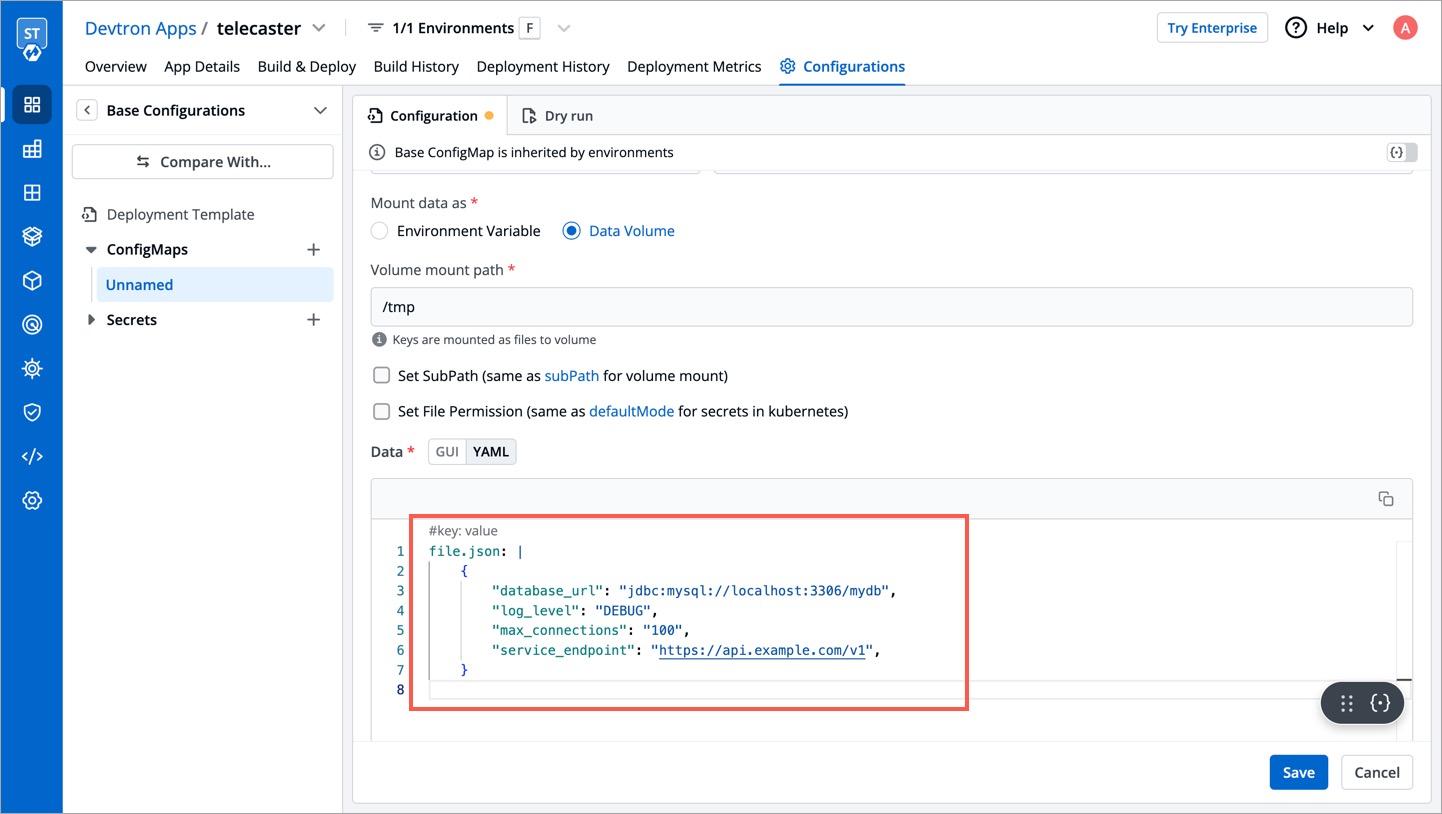Click the copy icon in the Data editor
The width and height of the screenshot is (1442, 814).
coord(1386,499)
